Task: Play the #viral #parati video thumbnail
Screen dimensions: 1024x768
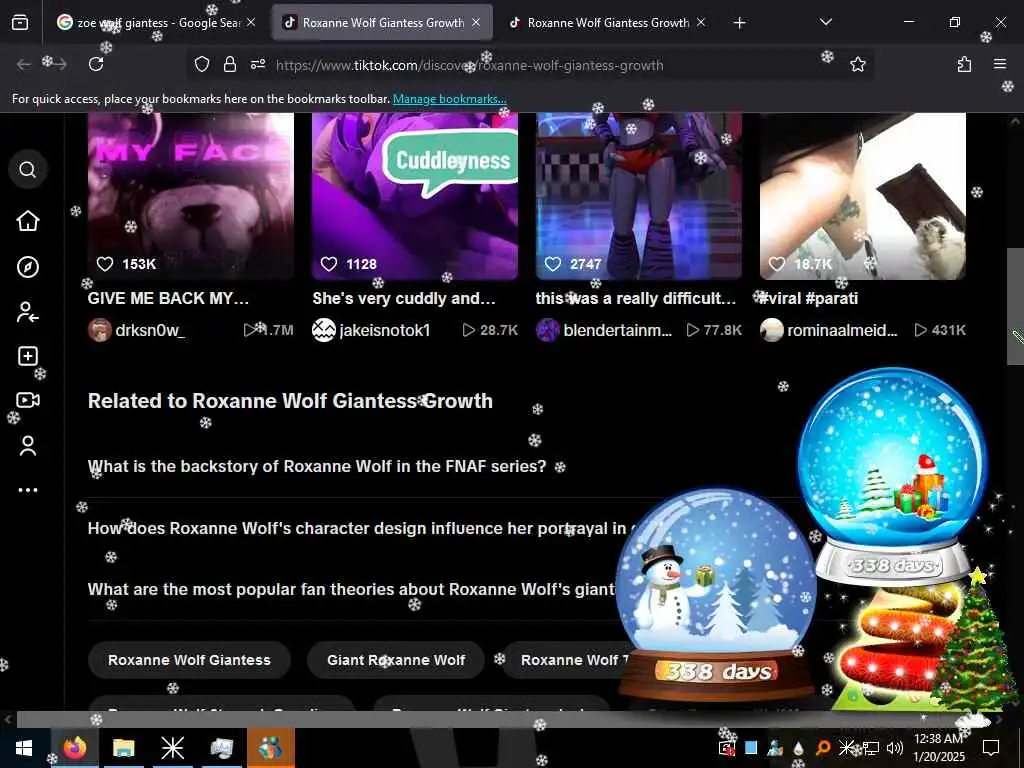Action: coord(863,196)
